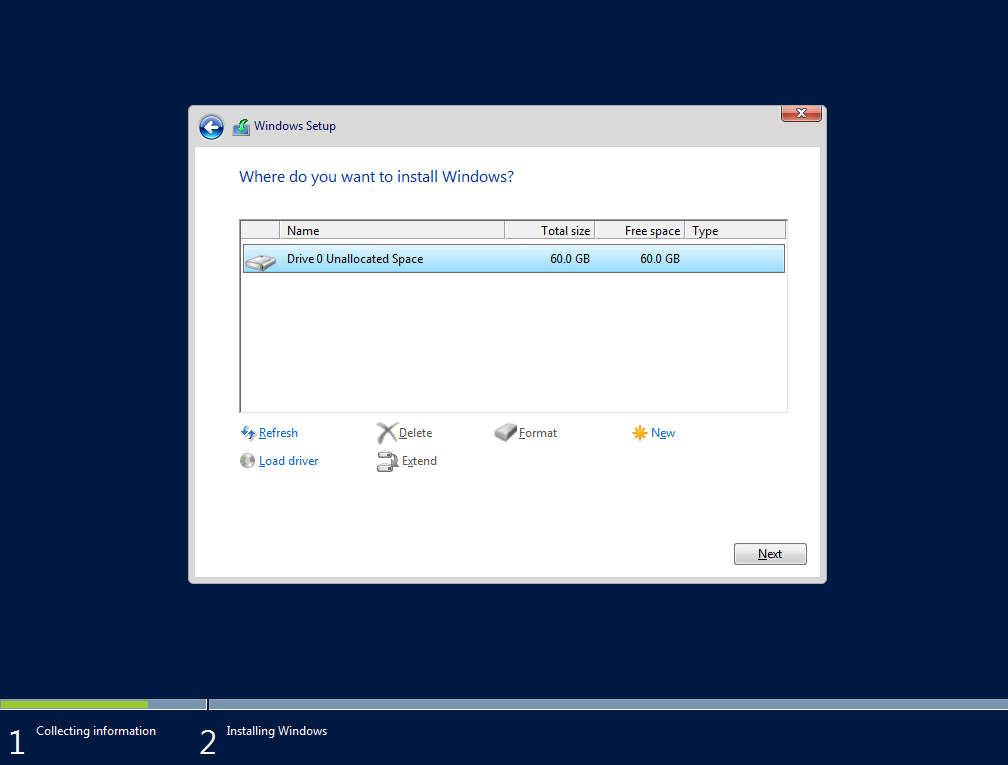Click the Format link
Viewport: 1008px width, 765px height.
(x=538, y=433)
